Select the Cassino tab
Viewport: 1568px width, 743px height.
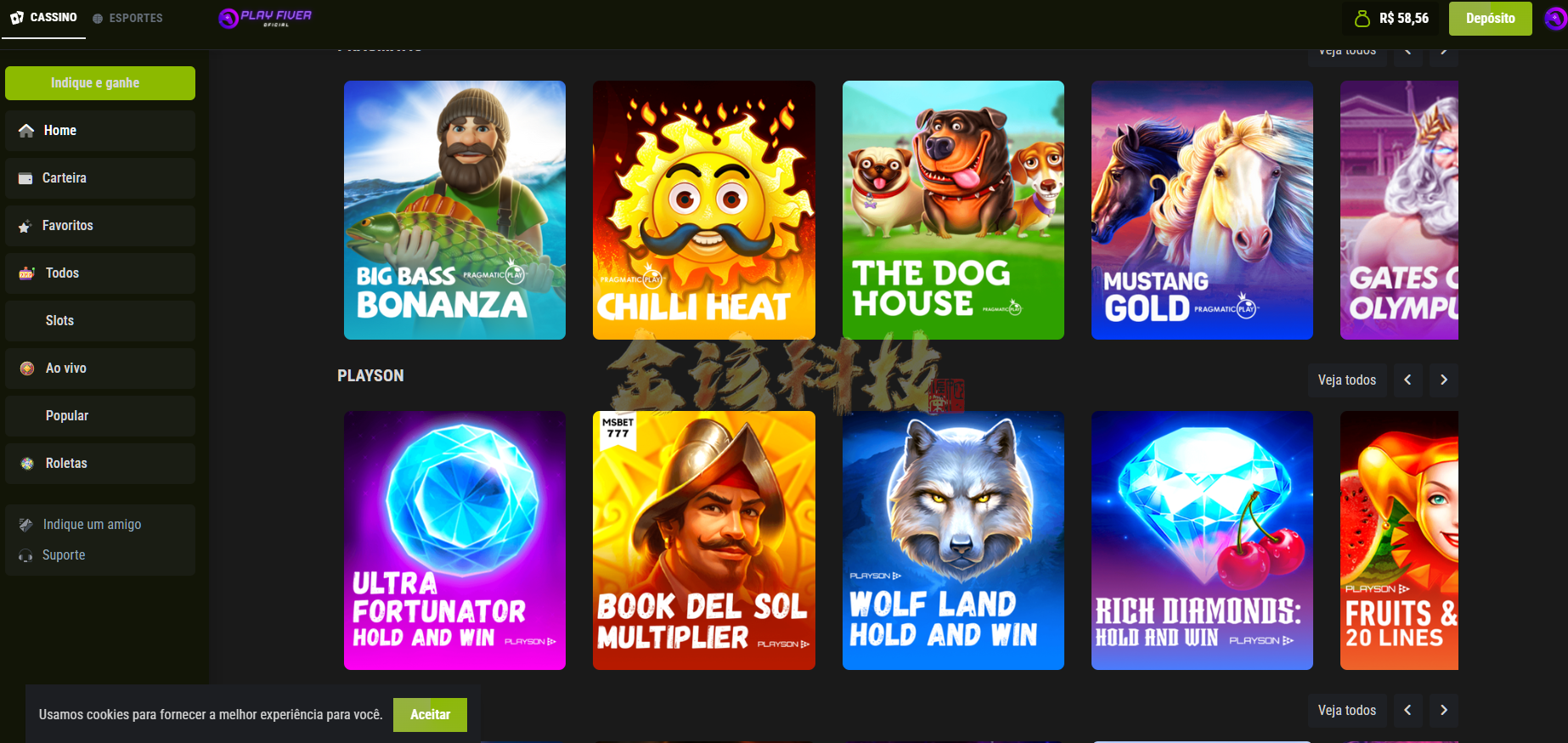[43, 18]
